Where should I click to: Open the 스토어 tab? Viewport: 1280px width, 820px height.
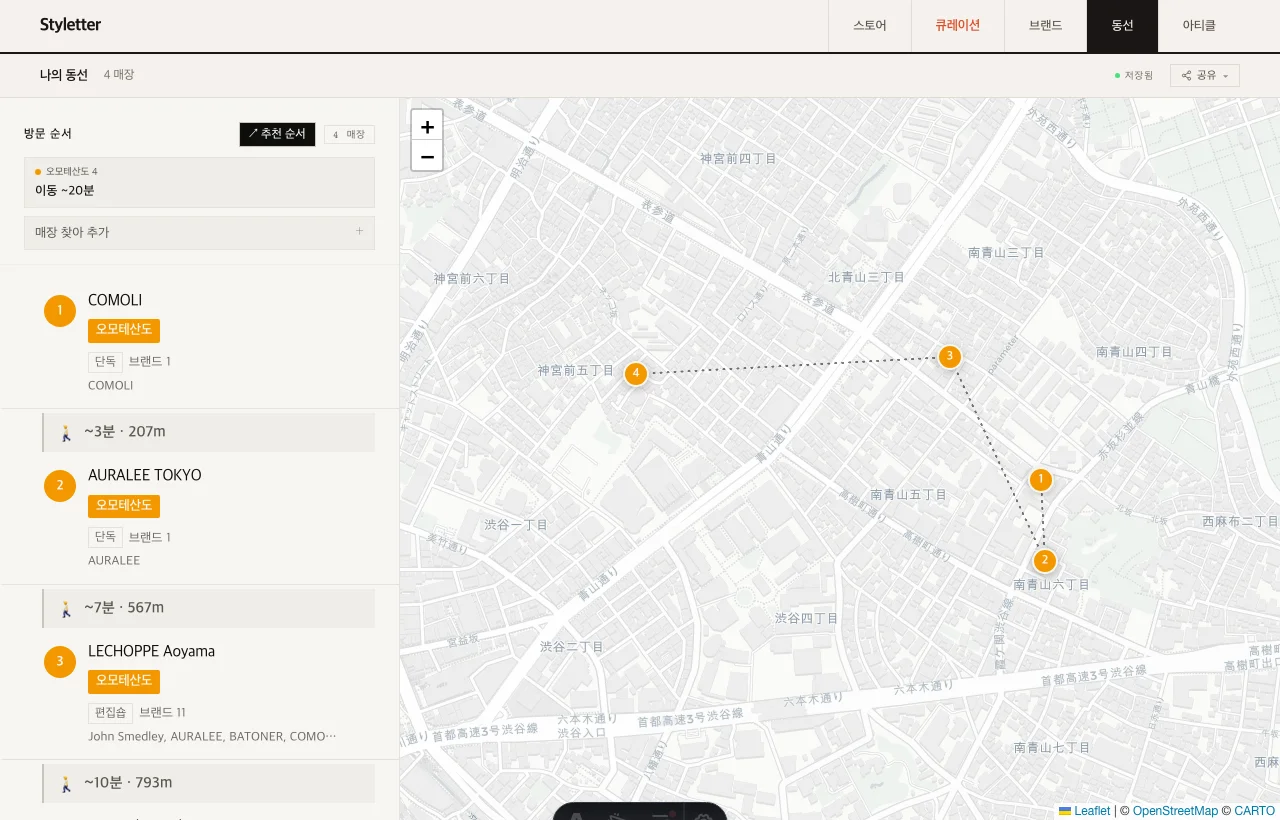pos(870,26)
